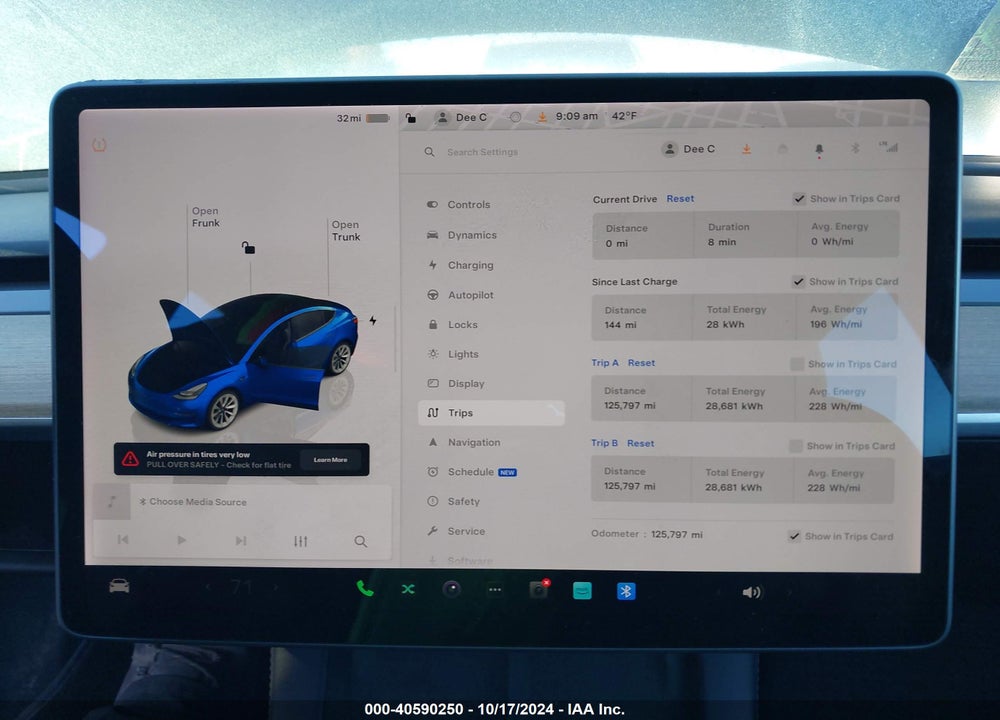Open the media search icon

360,541
